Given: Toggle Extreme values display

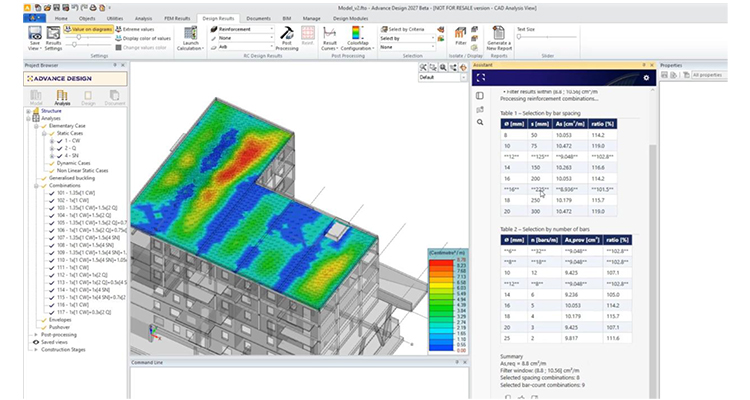Looking at the screenshot, I should click(134, 30).
